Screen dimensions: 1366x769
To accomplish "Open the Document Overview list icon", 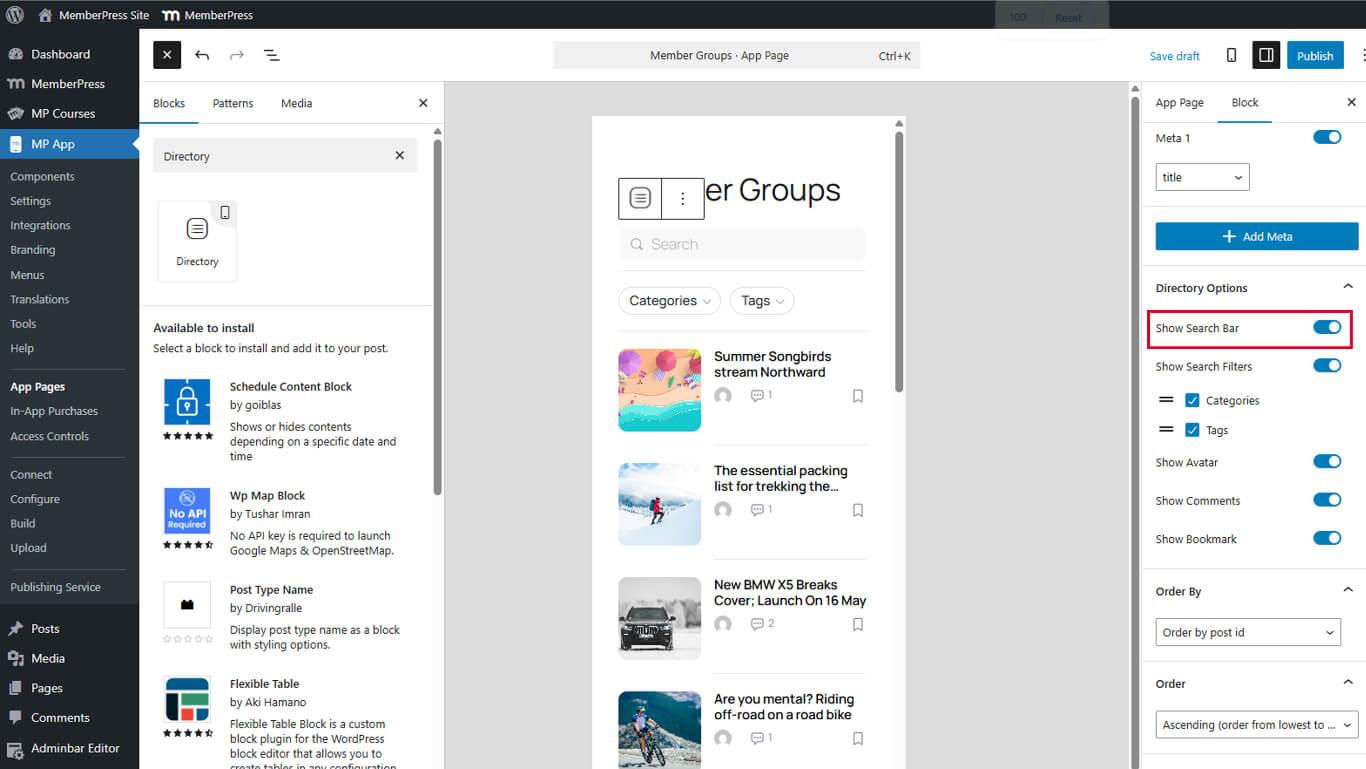I will click(x=271, y=55).
